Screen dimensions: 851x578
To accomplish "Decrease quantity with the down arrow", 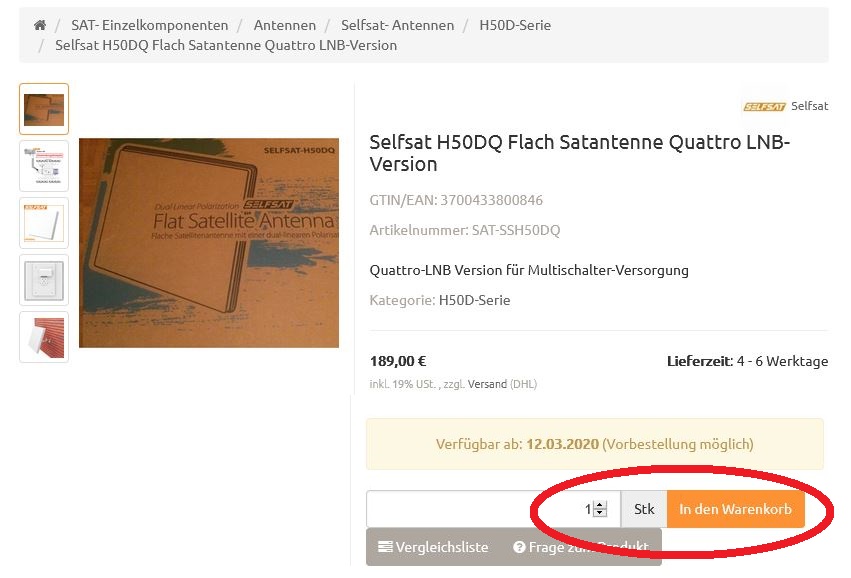I will coord(600,514).
